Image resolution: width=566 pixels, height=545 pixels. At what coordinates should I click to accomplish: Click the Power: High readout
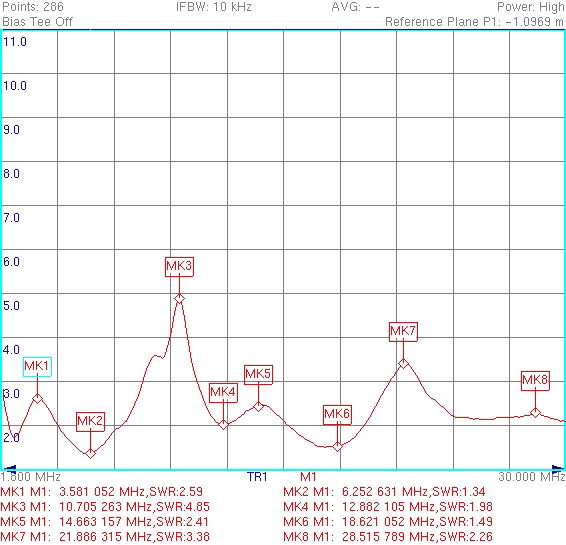530,6
